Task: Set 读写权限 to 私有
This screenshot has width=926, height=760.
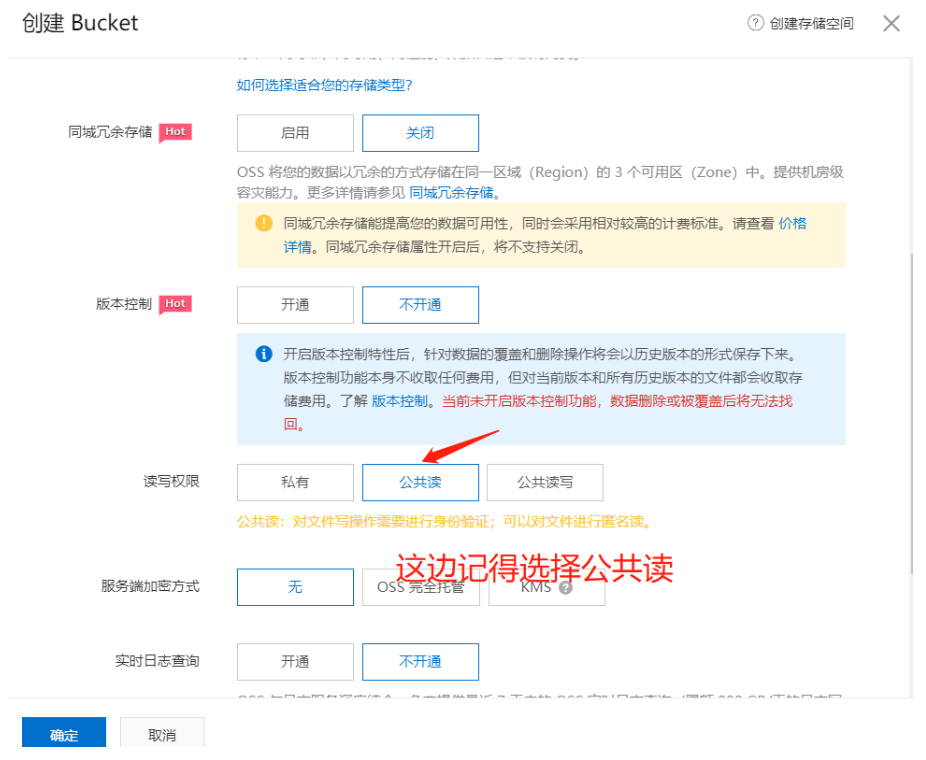Action: pyautogui.click(x=295, y=482)
